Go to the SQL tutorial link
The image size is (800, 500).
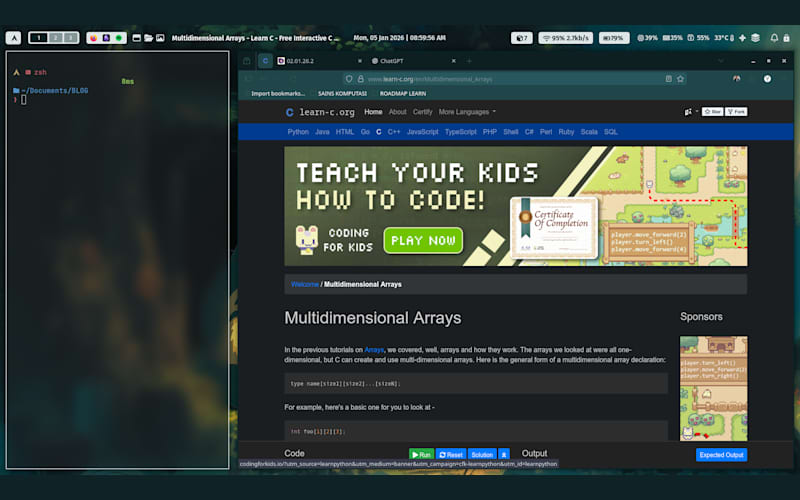[x=611, y=132]
